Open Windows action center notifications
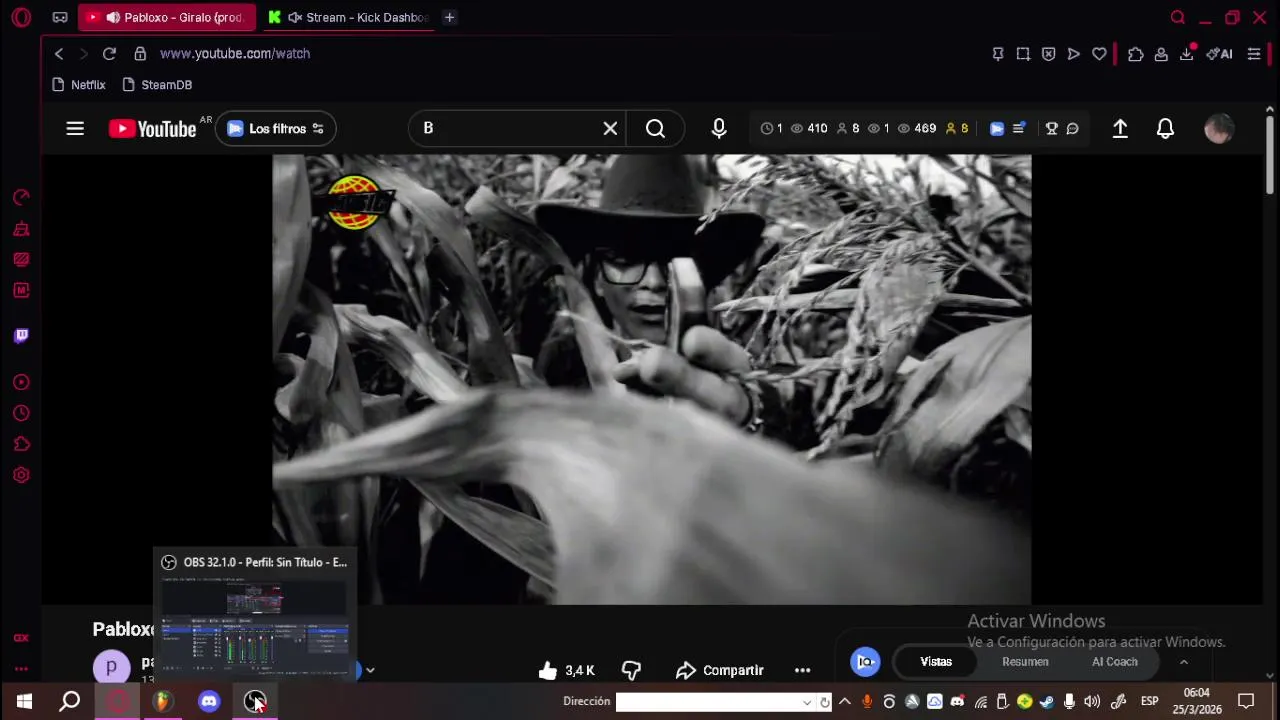The width and height of the screenshot is (1280, 720). [x=1246, y=701]
